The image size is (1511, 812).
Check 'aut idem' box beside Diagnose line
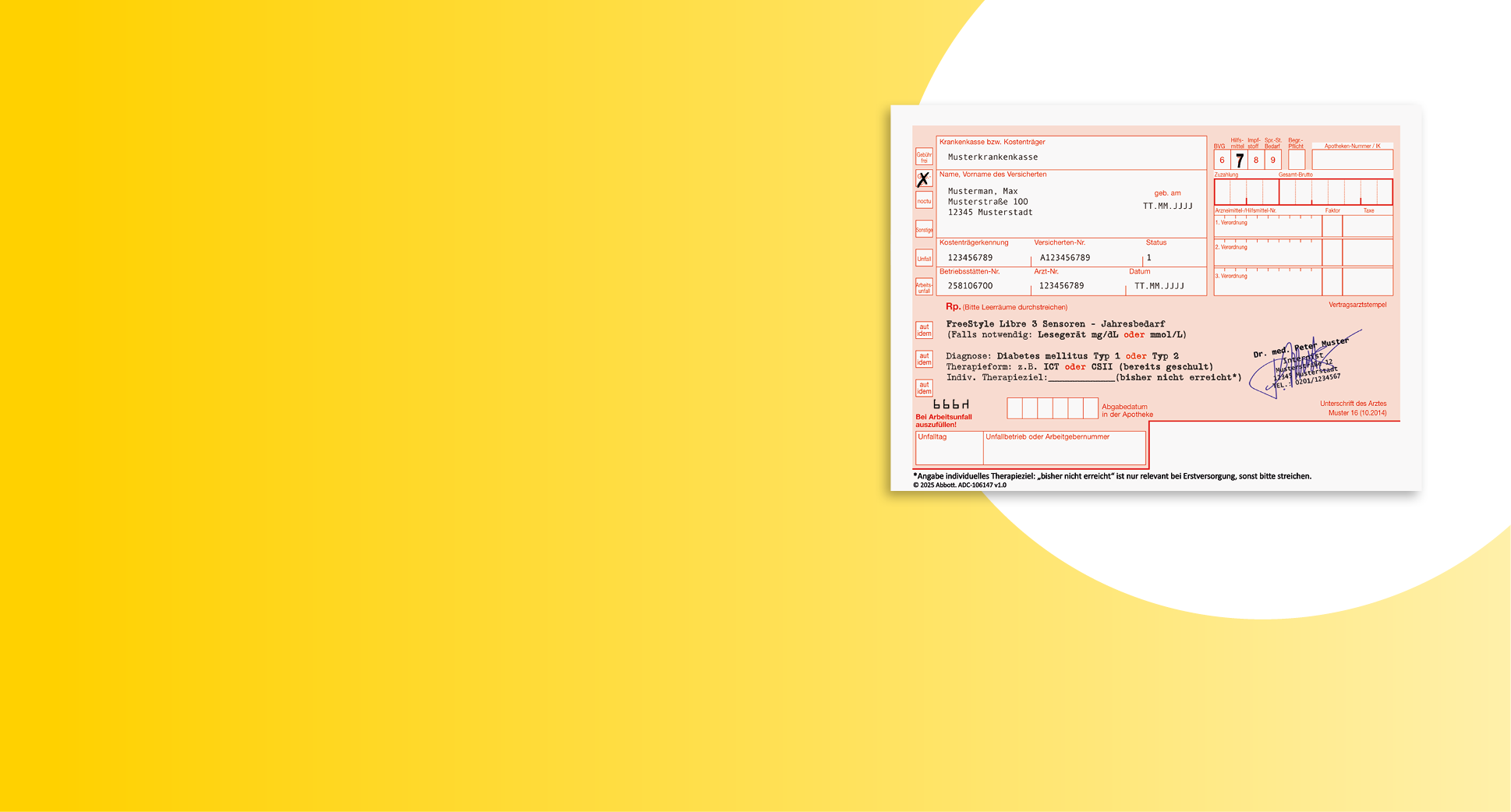point(924,359)
